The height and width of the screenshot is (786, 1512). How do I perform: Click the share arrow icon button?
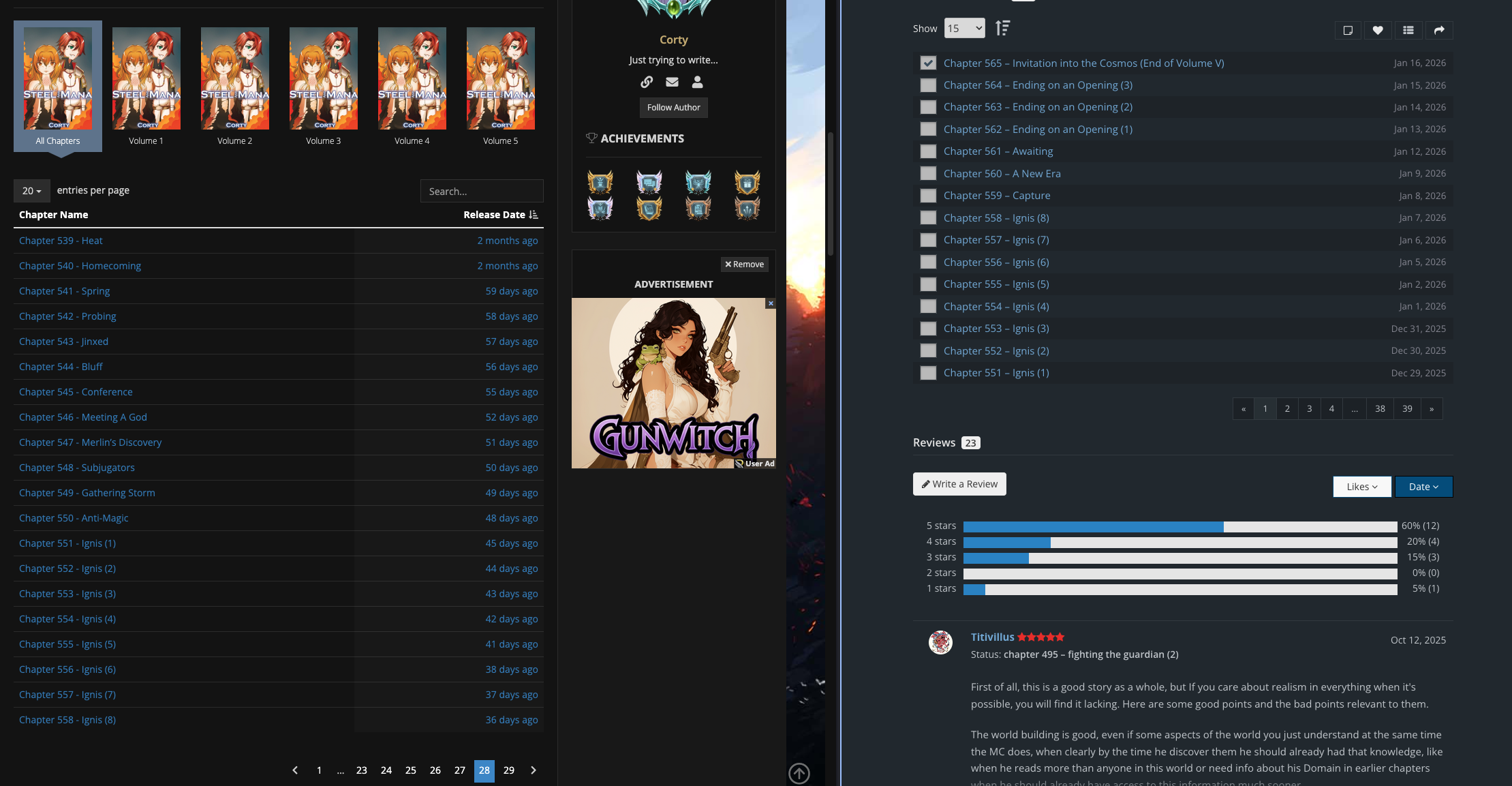click(1439, 30)
